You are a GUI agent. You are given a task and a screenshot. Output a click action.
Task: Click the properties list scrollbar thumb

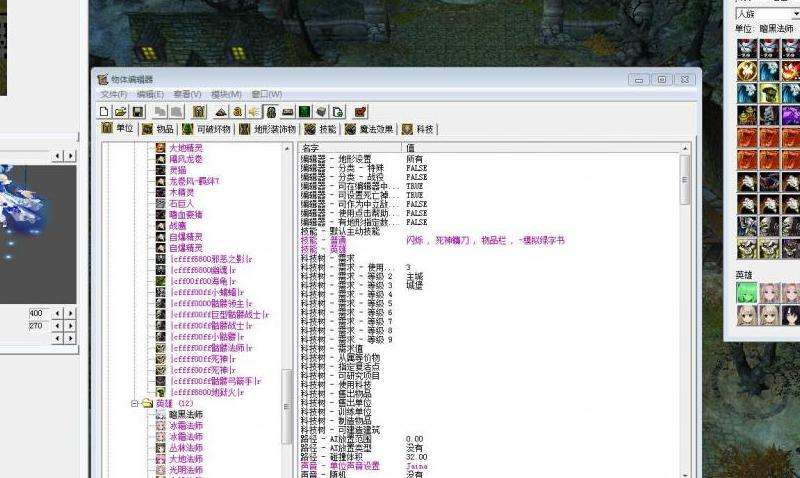pyautogui.click(x=685, y=179)
